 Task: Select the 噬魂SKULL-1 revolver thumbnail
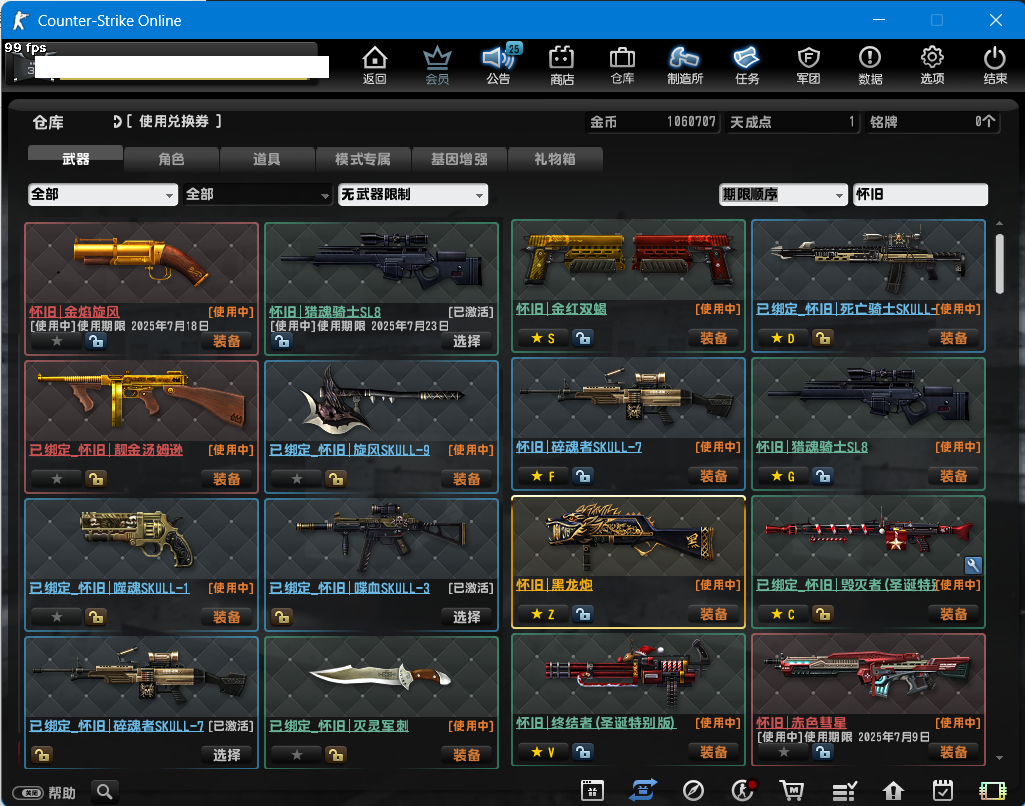point(139,537)
